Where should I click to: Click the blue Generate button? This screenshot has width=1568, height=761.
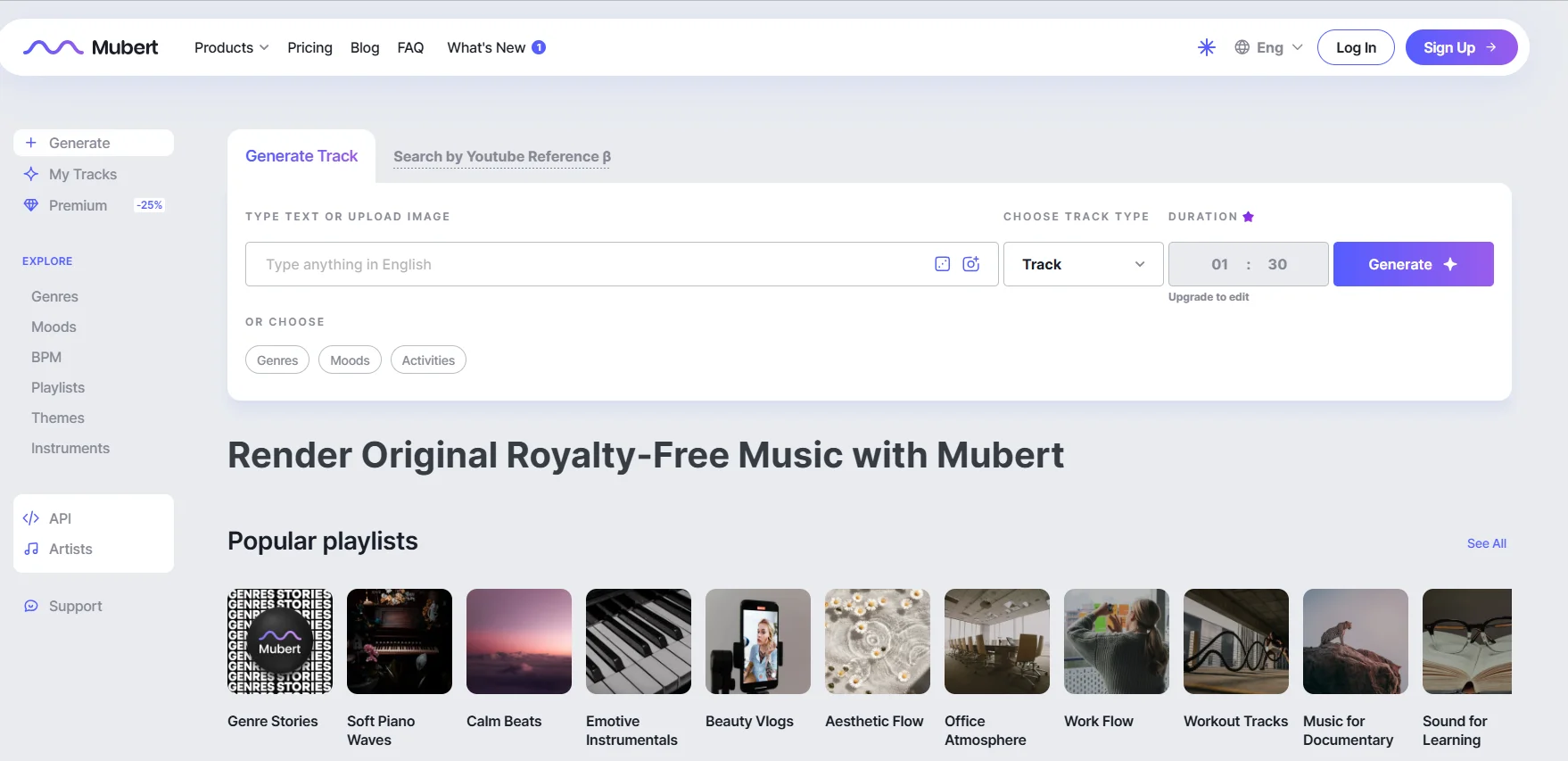[1414, 264]
